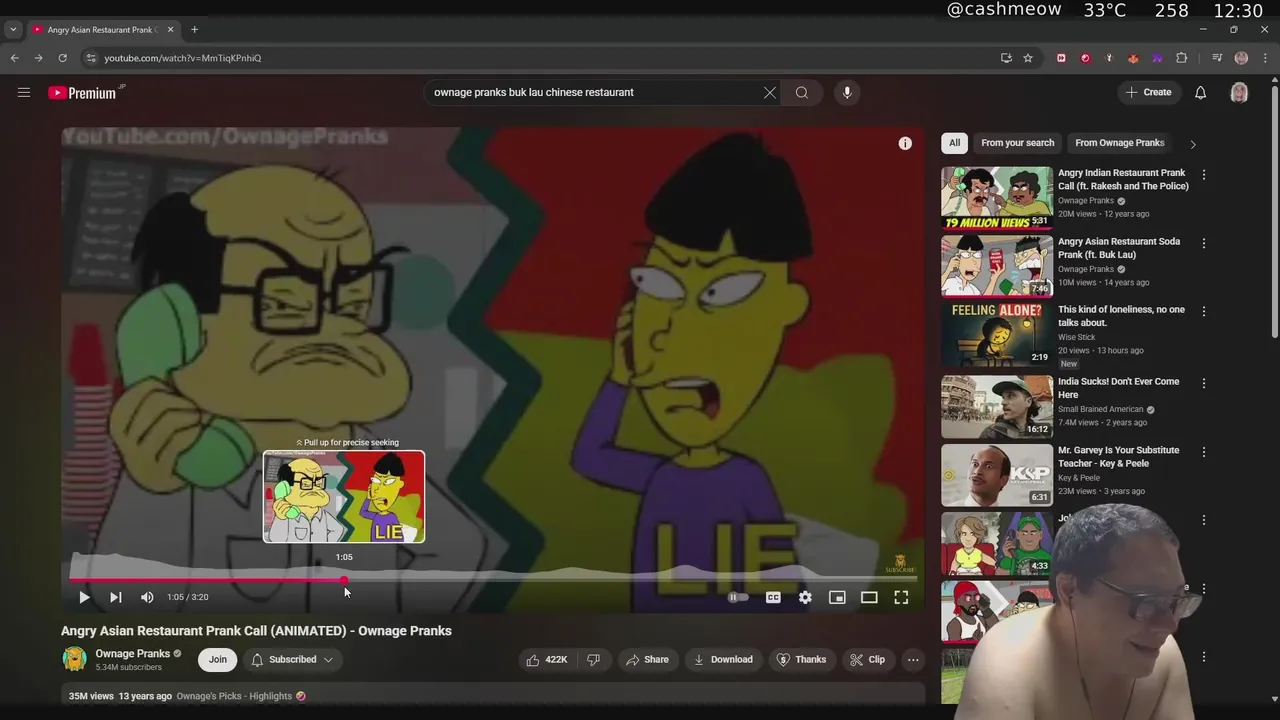
Task: Open Mr. Garvey Substitute Teacher video title
Action: 1118,457
